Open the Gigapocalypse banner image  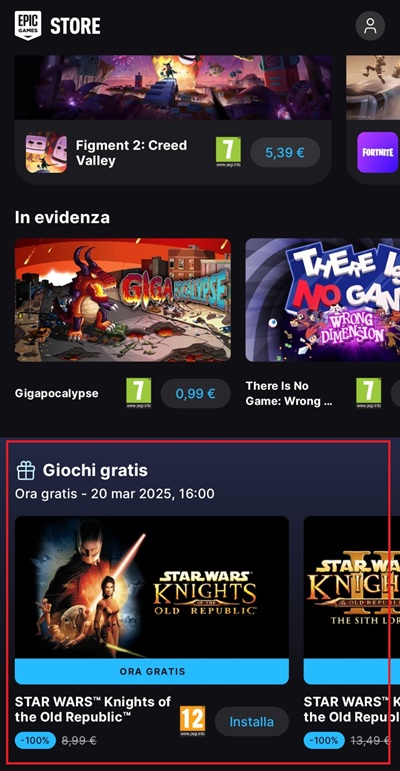(x=123, y=300)
